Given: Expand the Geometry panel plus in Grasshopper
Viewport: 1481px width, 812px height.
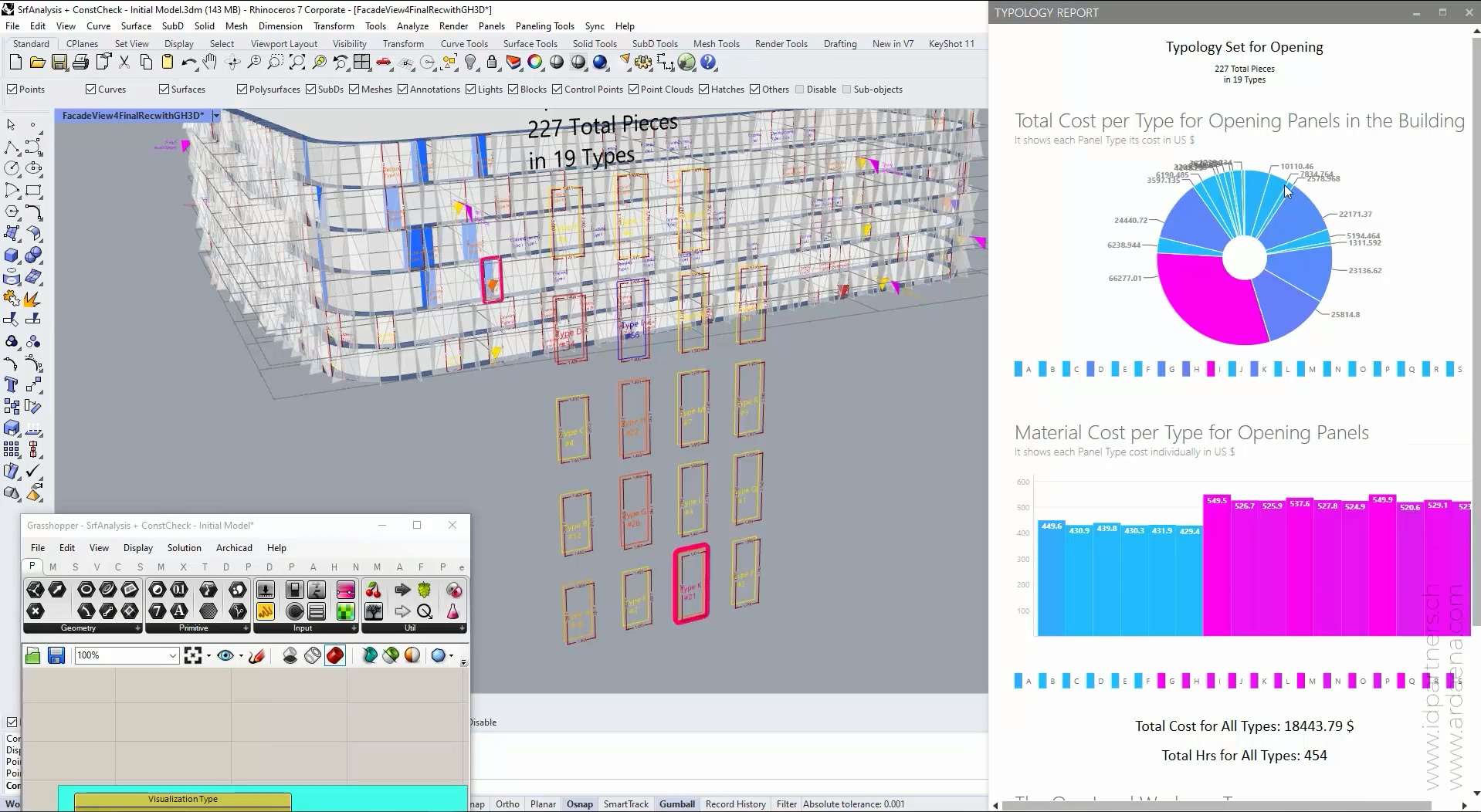Looking at the screenshot, I should 137,628.
